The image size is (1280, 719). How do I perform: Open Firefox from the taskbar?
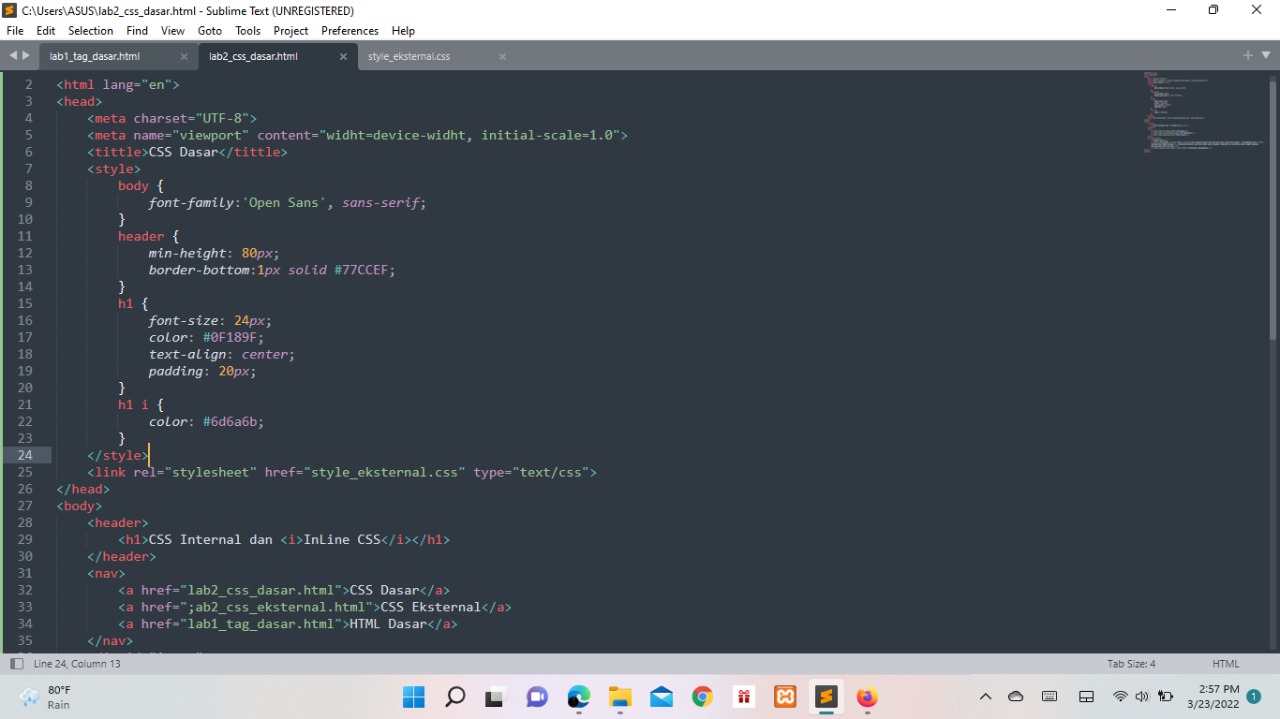[x=867, y=697]
